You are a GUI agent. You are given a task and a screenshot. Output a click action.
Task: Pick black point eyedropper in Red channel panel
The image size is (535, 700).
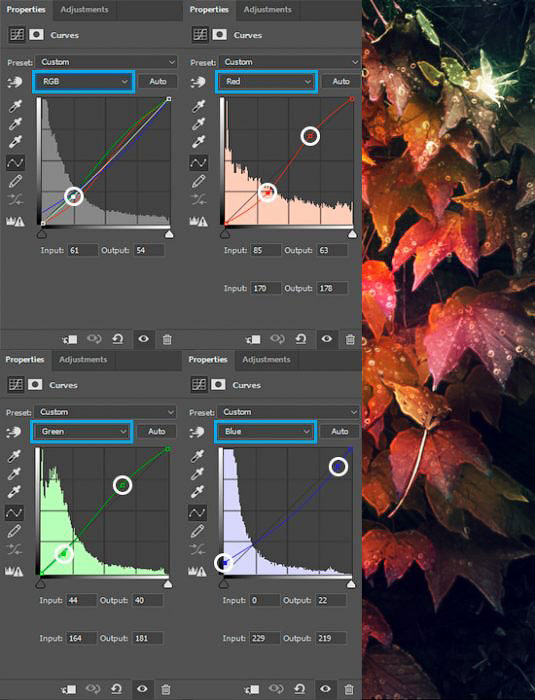point(198,106)
